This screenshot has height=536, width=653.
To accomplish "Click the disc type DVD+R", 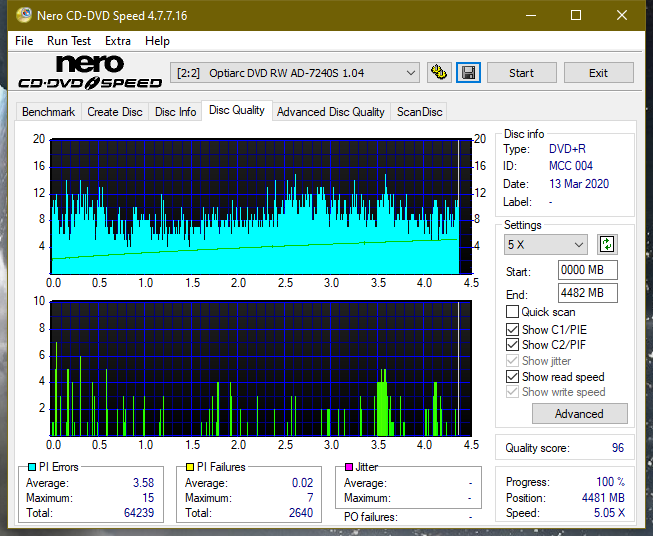I will pyautogui.click(x=567, y=149).
